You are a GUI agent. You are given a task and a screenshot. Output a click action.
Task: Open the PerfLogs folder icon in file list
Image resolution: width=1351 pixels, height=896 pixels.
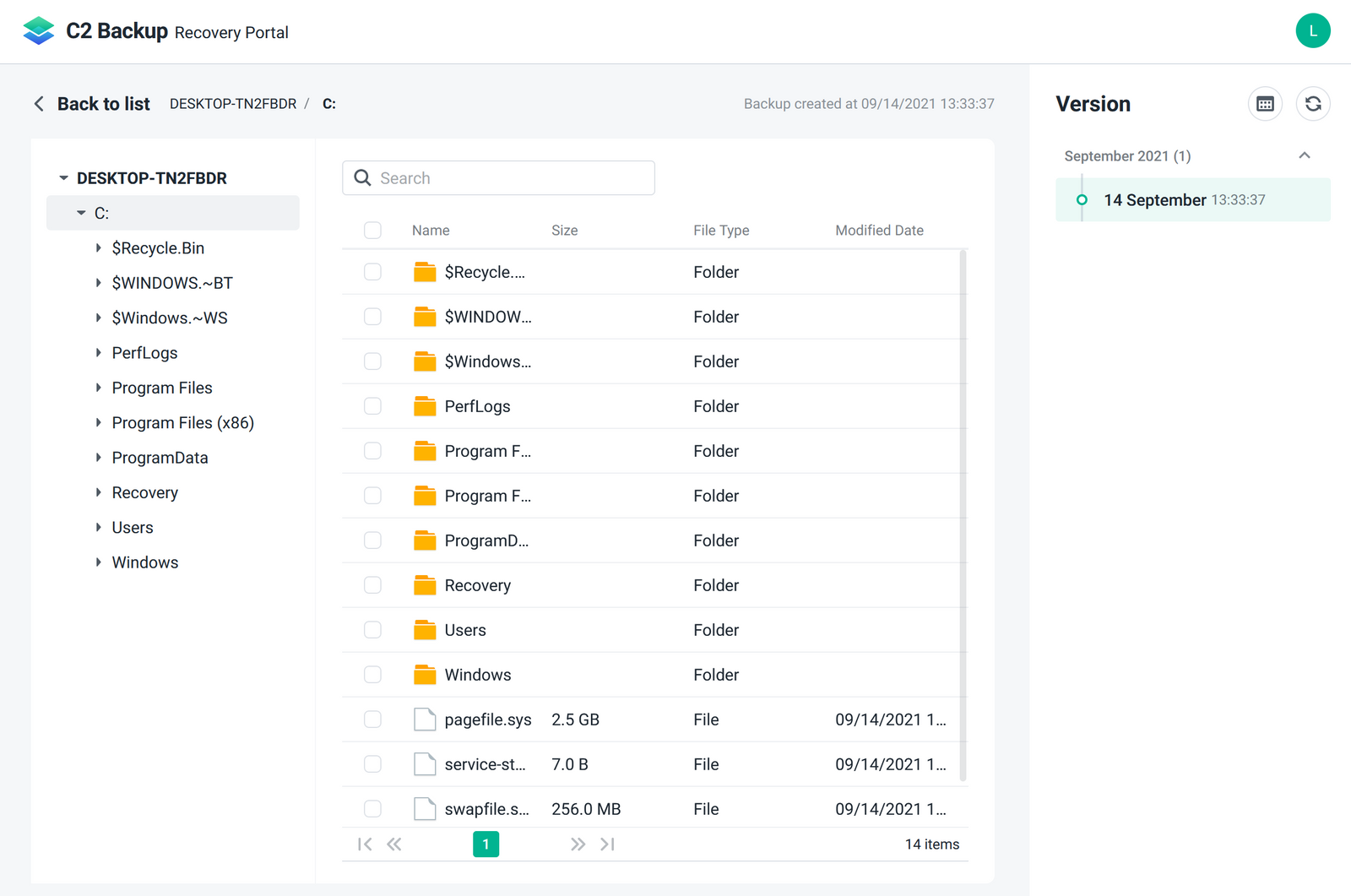pos(425,406)
